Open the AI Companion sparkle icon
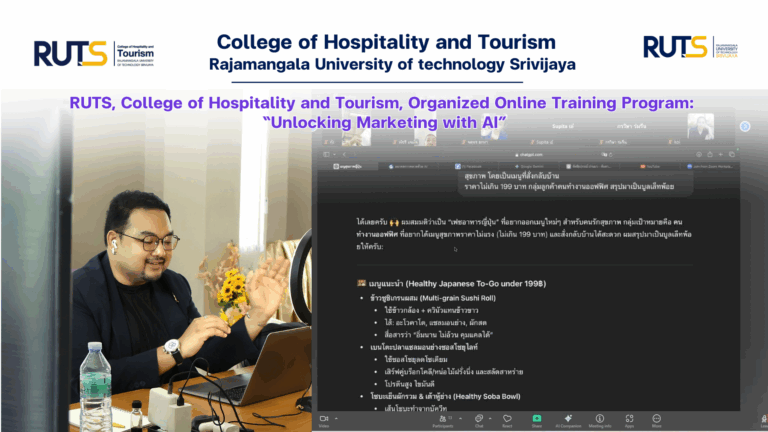The width and height of the screenshot is (768, 432). 568,418
